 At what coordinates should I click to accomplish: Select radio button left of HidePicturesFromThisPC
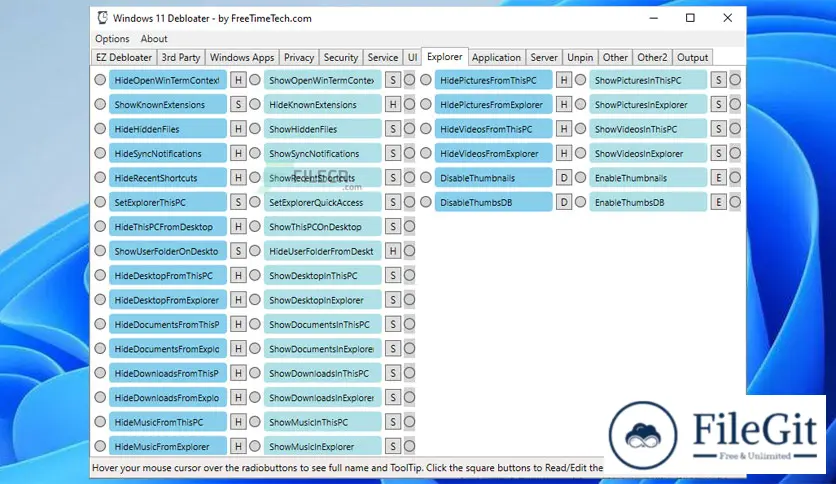[425, 80]
